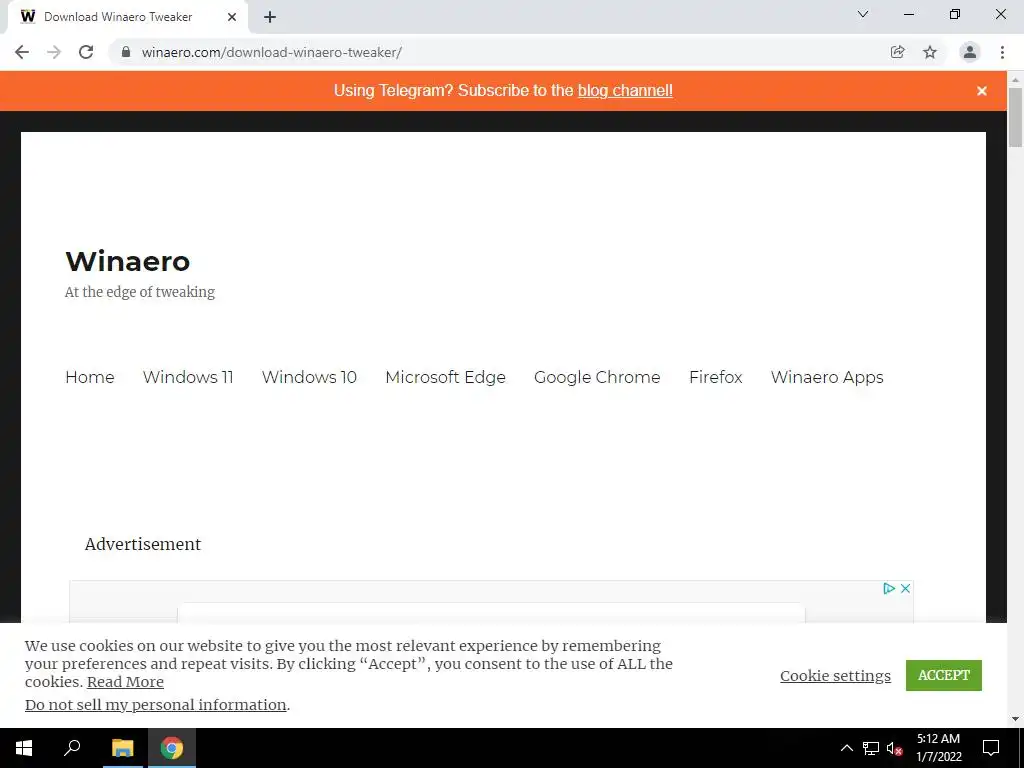Screen dimensions: 1024x768
Task: Accept cookies with the ACCEPT button
Action: [x=944, y=675]
